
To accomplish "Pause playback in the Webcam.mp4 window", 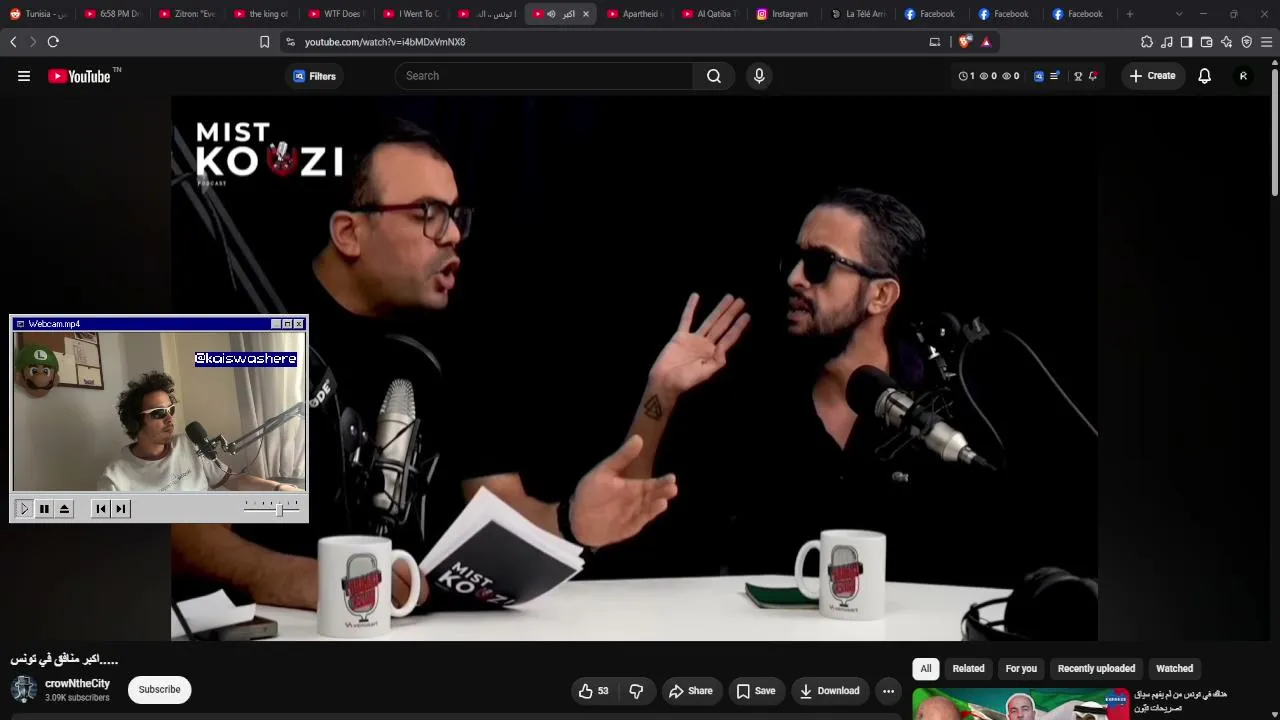I will [x=44, y=509].
